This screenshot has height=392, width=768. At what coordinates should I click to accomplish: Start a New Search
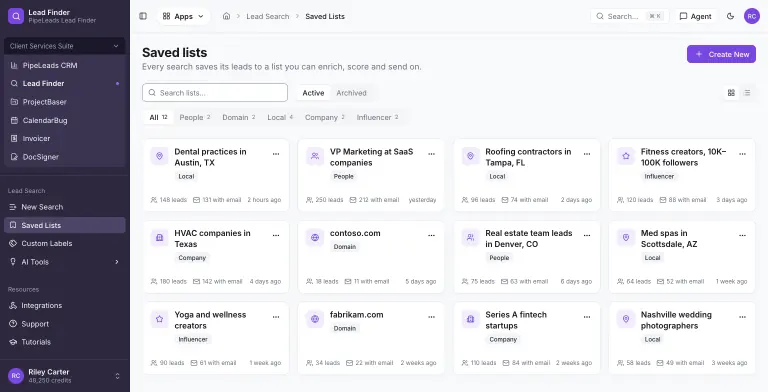point(65,207)
